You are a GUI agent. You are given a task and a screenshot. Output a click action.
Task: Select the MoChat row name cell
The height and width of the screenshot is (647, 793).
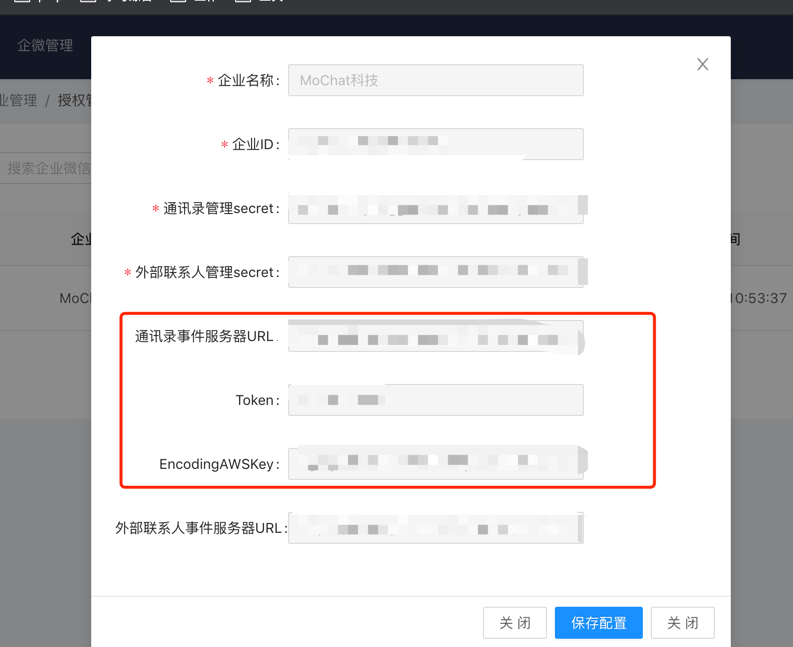tap(75, 298)
